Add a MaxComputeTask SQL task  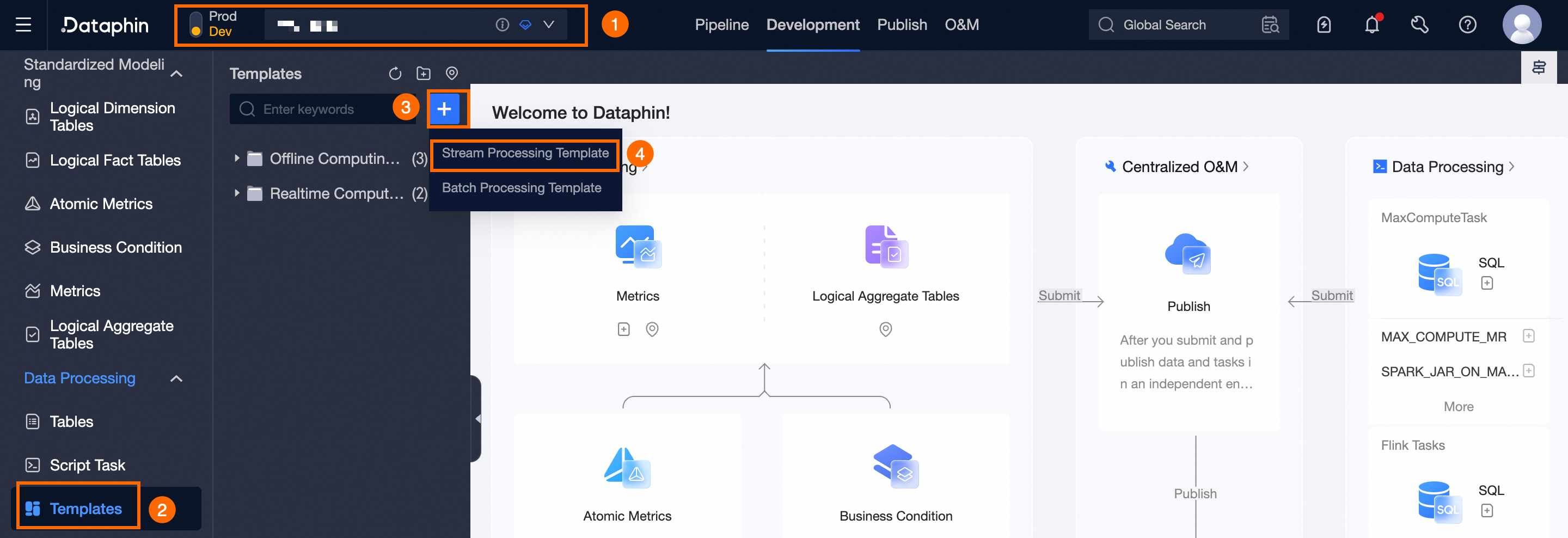(x=1487, y=283)
